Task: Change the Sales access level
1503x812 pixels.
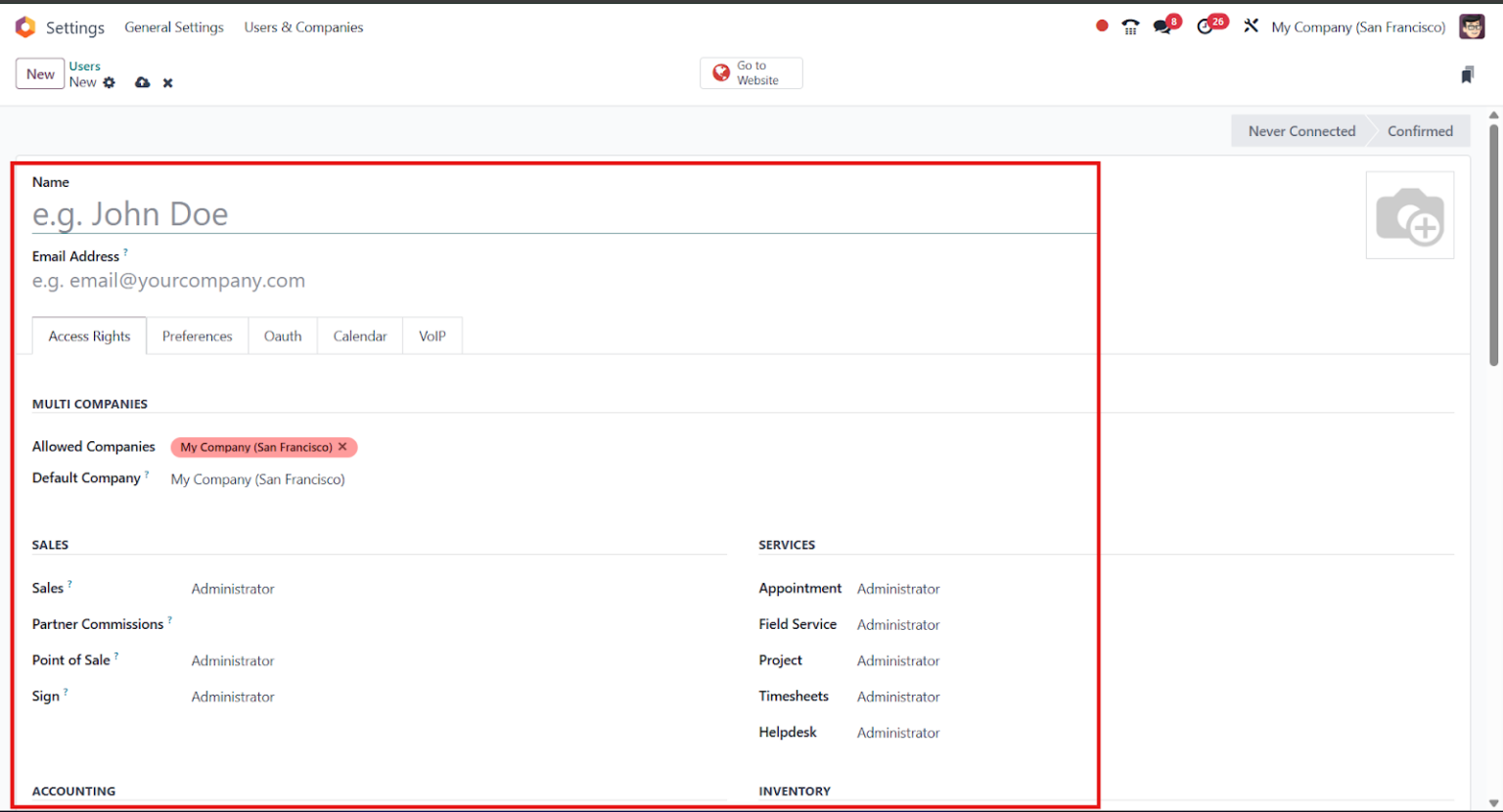Action: (x=233, y=588)
